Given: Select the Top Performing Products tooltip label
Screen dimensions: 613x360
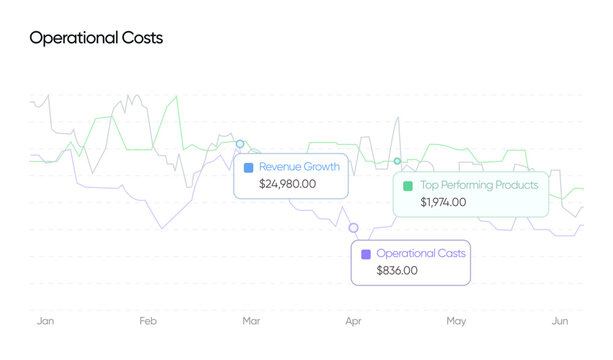Looking at the screenshot, I should 479,185.
